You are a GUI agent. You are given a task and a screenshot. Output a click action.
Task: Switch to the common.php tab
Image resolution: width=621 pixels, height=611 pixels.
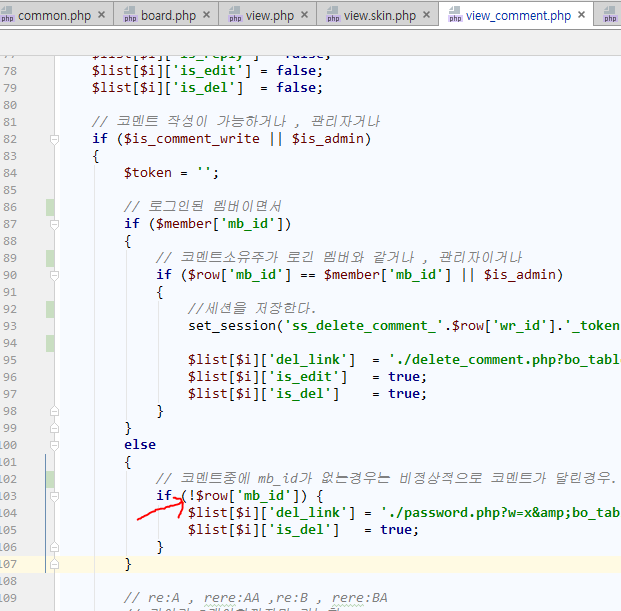pyautogui.click(x=55, y=16)
